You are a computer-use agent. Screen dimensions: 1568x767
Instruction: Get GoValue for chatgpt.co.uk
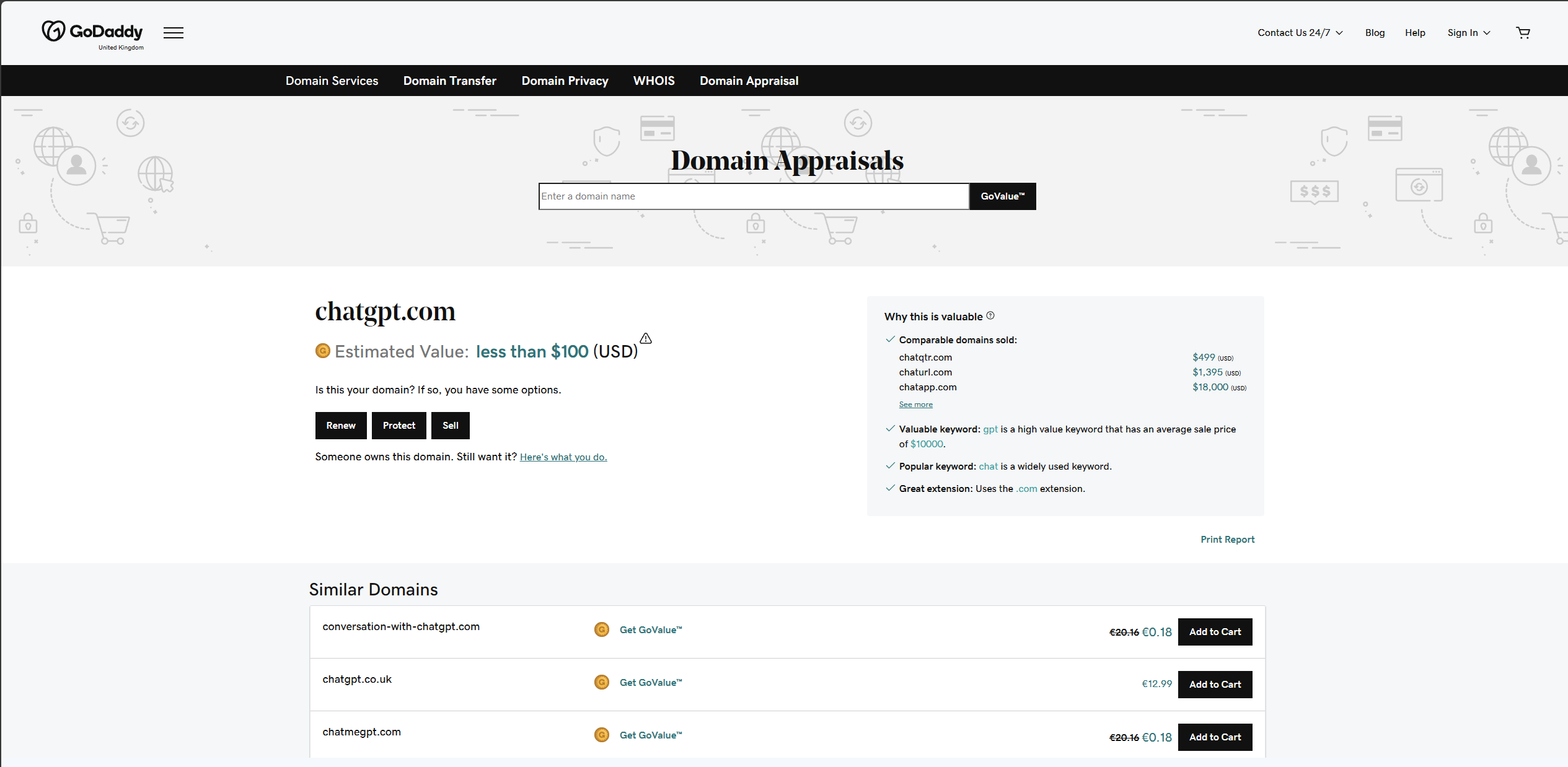click(x=651, y=683)
